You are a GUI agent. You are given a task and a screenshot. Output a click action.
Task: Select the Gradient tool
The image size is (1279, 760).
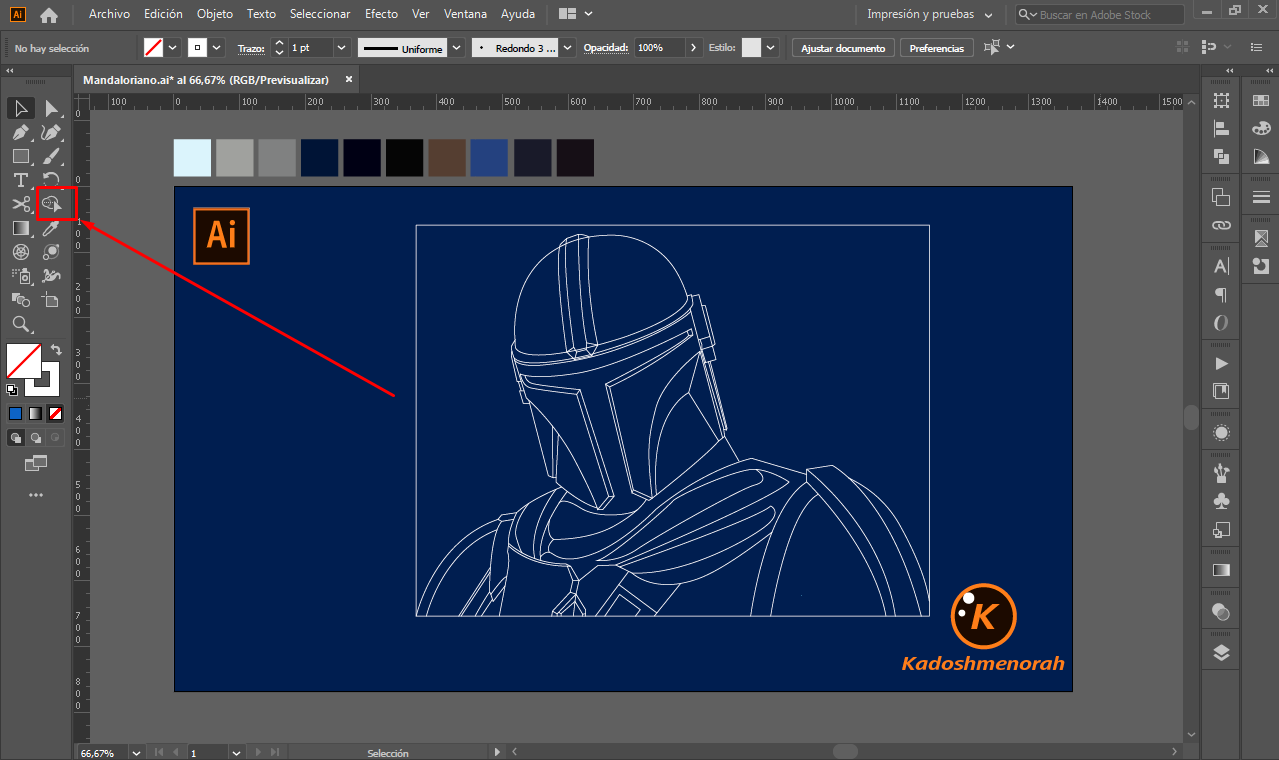click(20, 228)
